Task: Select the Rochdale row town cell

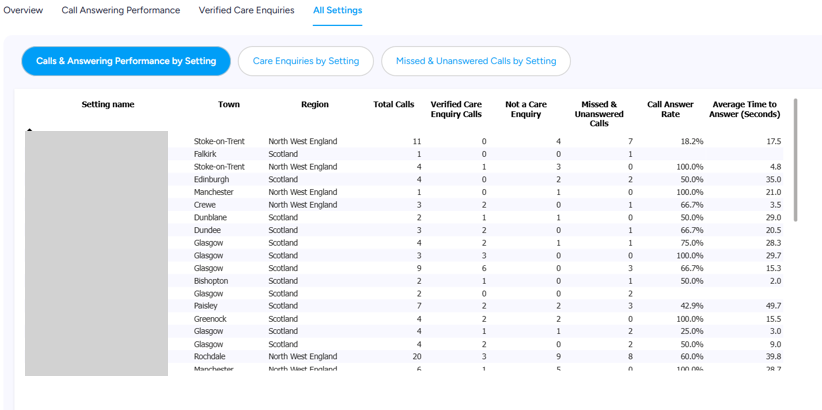Action: (x=206, y=357)
